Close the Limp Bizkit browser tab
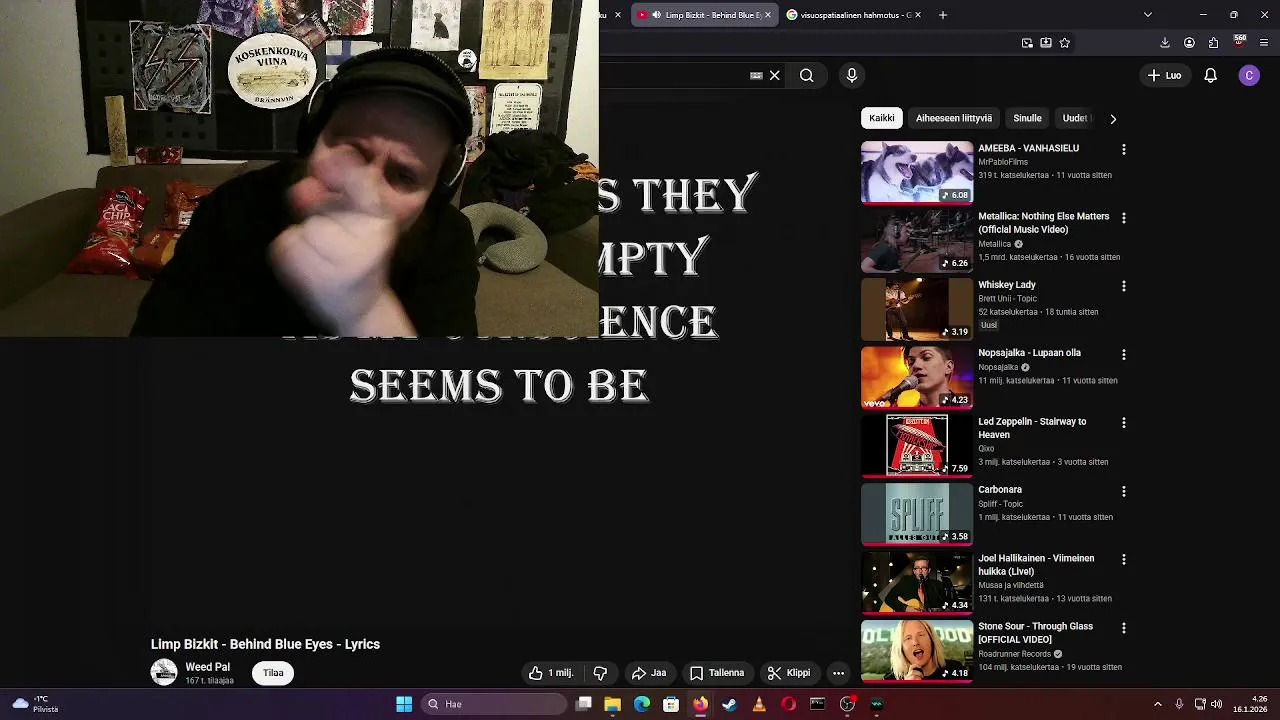The height and width of the screenshot is (720, 1280). pyautogui.click(x=767, y=15)
